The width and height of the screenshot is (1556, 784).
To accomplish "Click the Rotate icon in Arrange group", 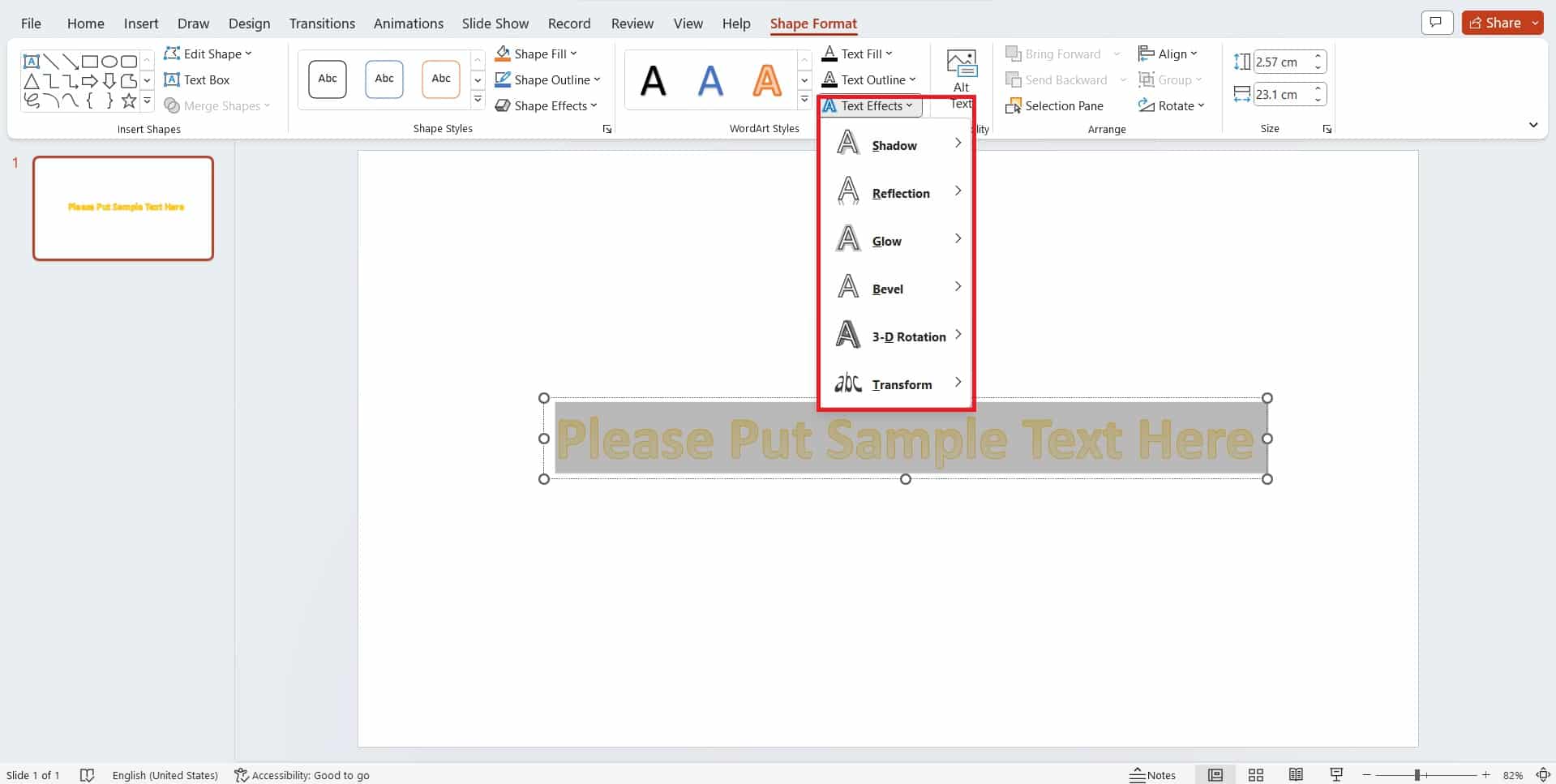I will [1147, 105].
